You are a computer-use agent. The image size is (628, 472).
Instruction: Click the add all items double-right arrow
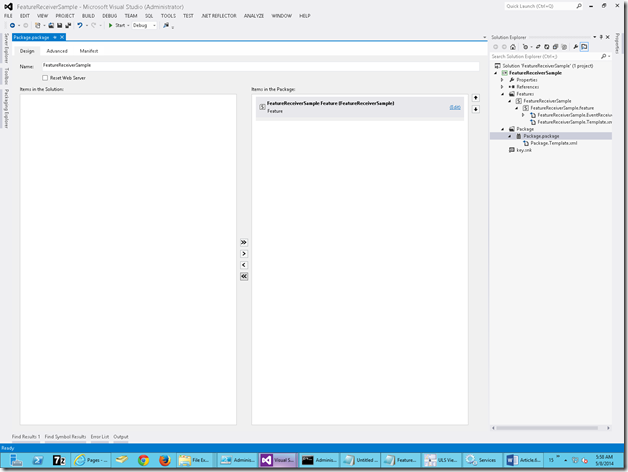click(244, 242)
